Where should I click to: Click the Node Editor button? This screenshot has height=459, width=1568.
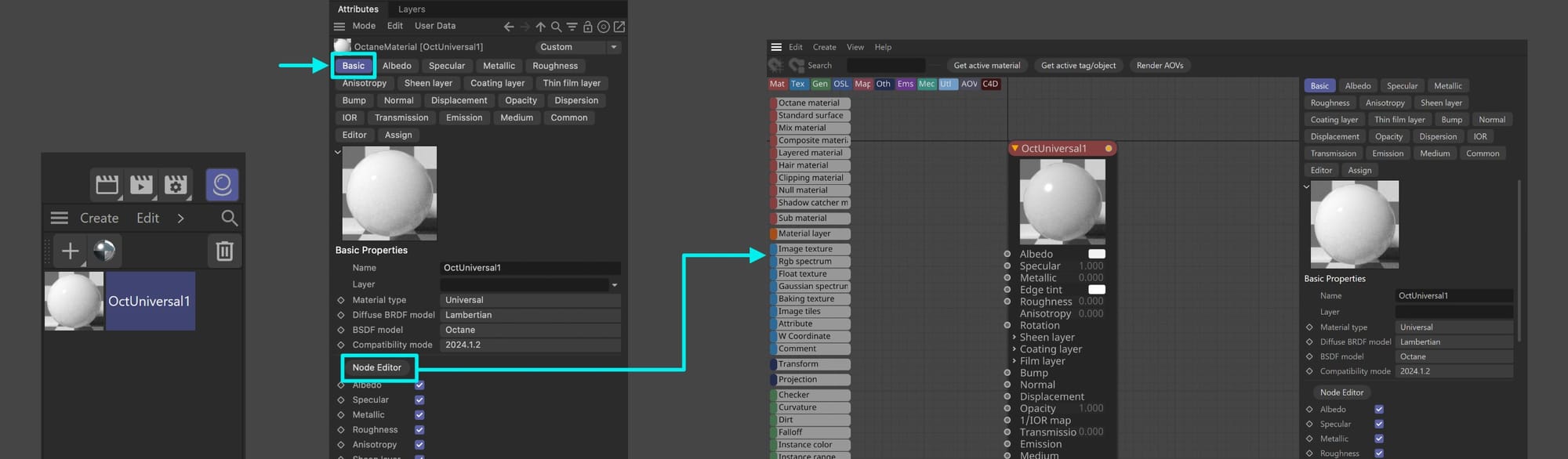376,367
